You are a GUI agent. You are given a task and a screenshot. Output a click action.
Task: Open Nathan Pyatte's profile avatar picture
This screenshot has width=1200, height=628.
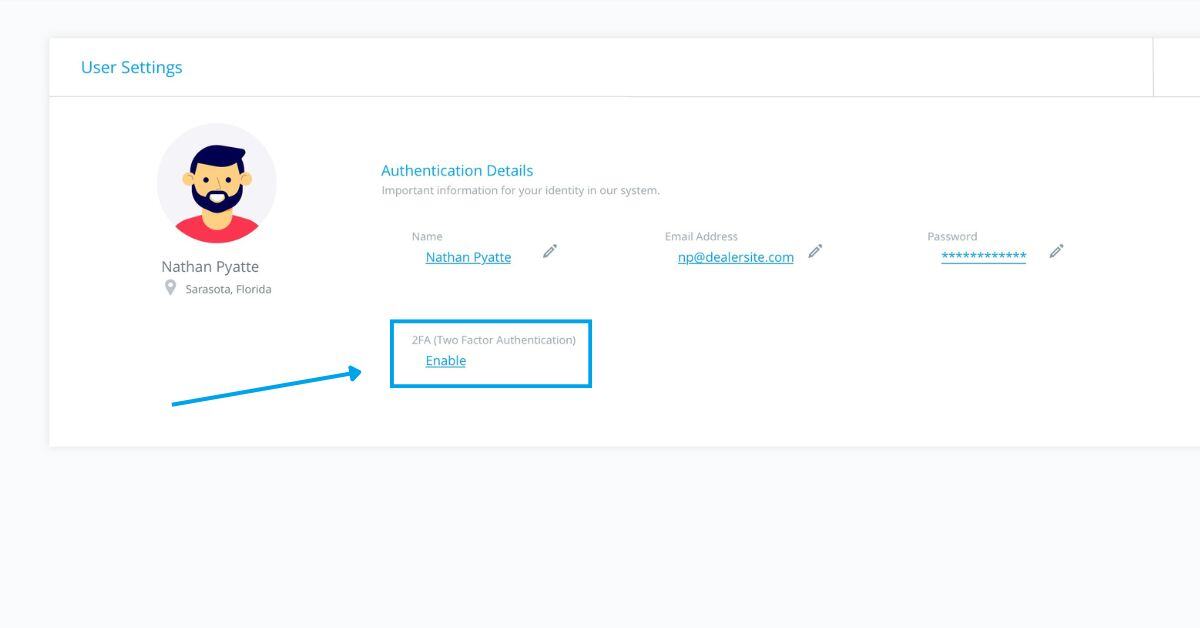217,182
